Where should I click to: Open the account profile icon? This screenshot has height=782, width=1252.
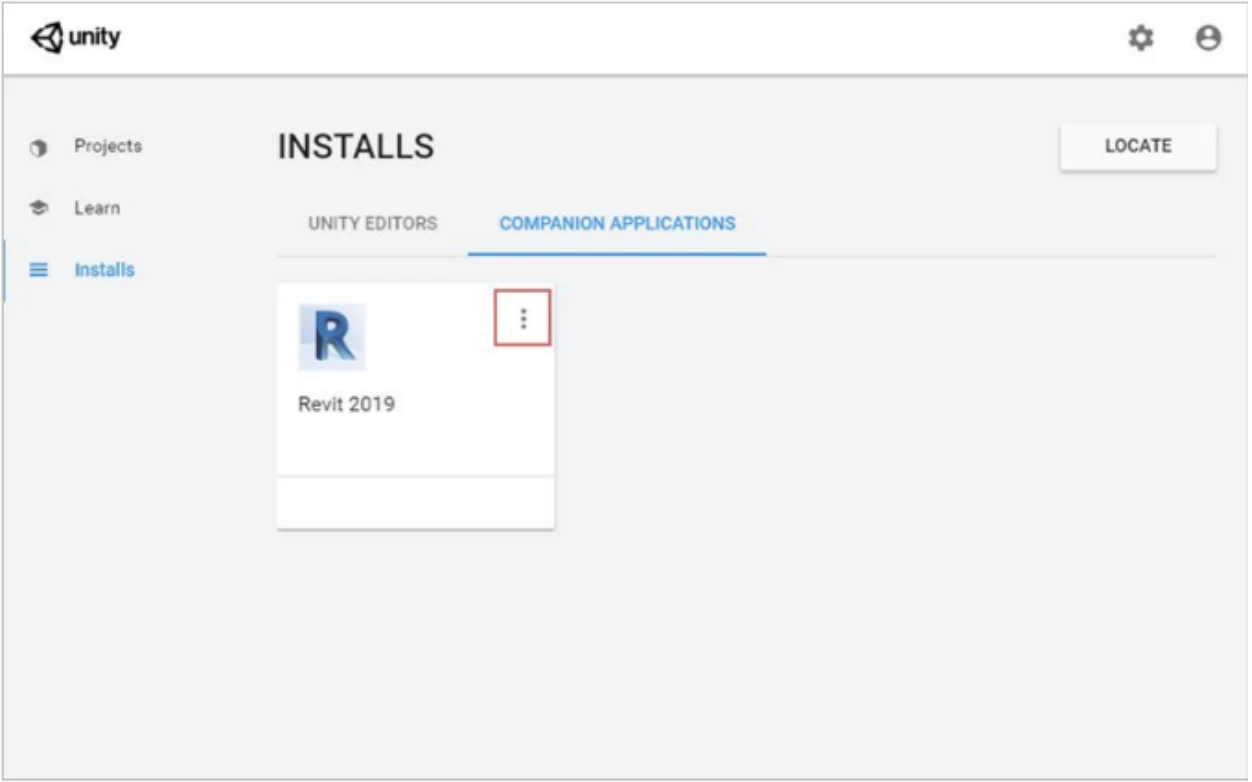(x=1209, y=39)
